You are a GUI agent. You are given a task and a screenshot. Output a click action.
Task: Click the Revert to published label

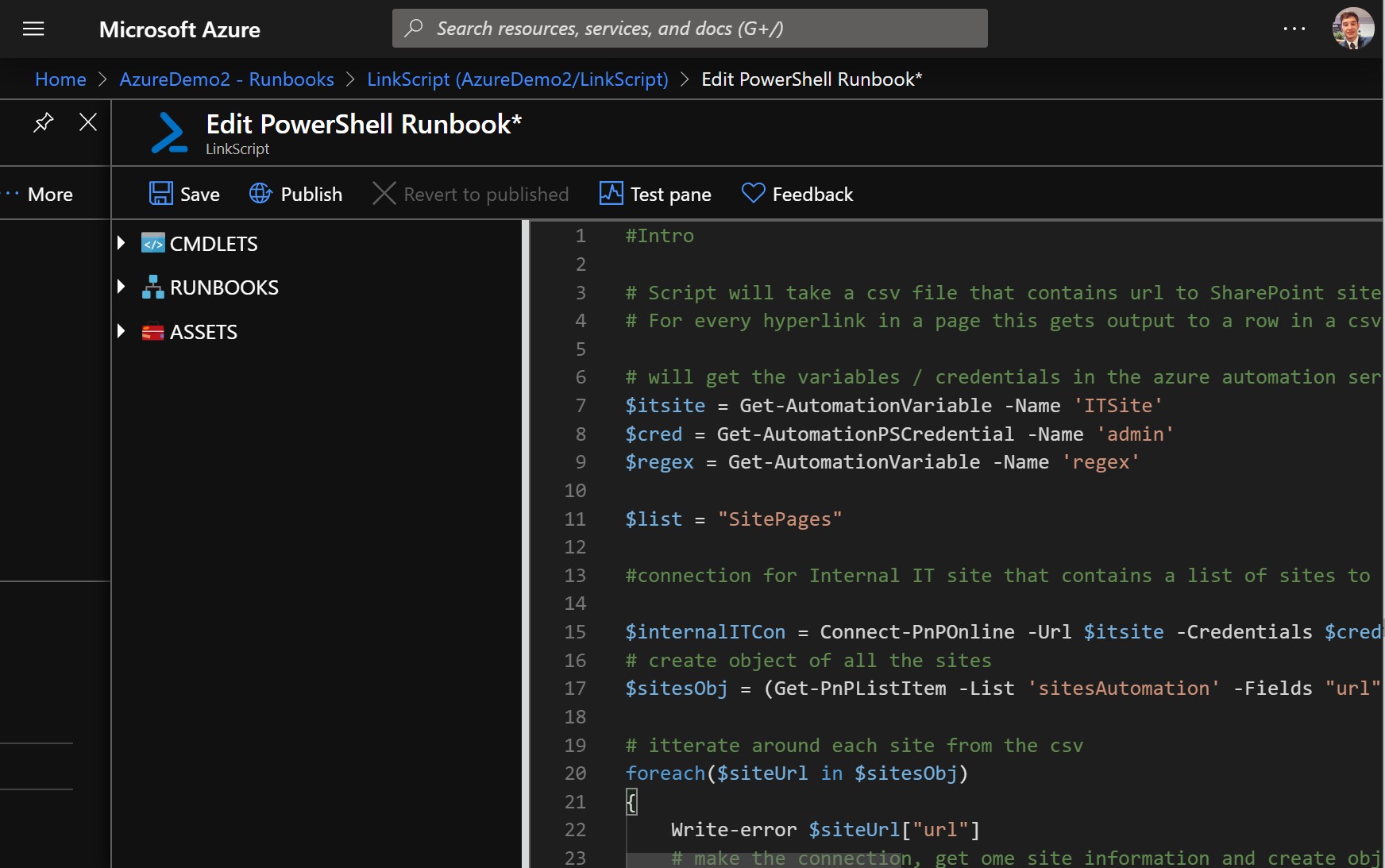[x=486, y=195]
